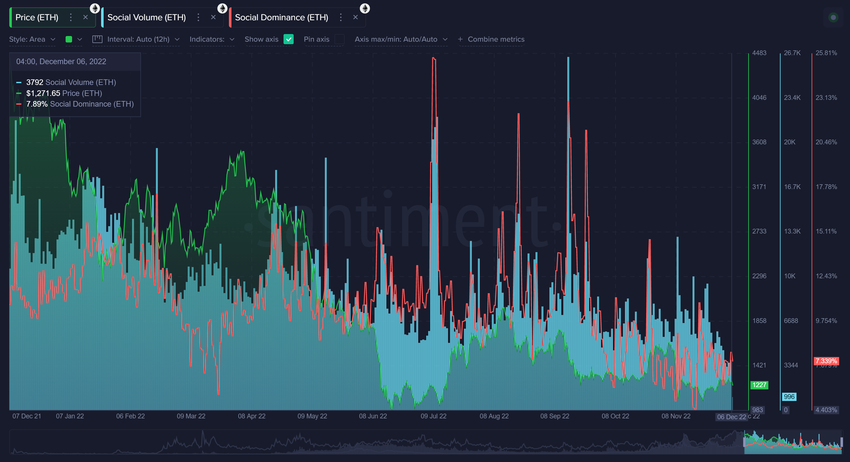Viewport: 850px width, 462px height.
Task: Expand the Style: Area dropdown
Action: coord(32,39)
